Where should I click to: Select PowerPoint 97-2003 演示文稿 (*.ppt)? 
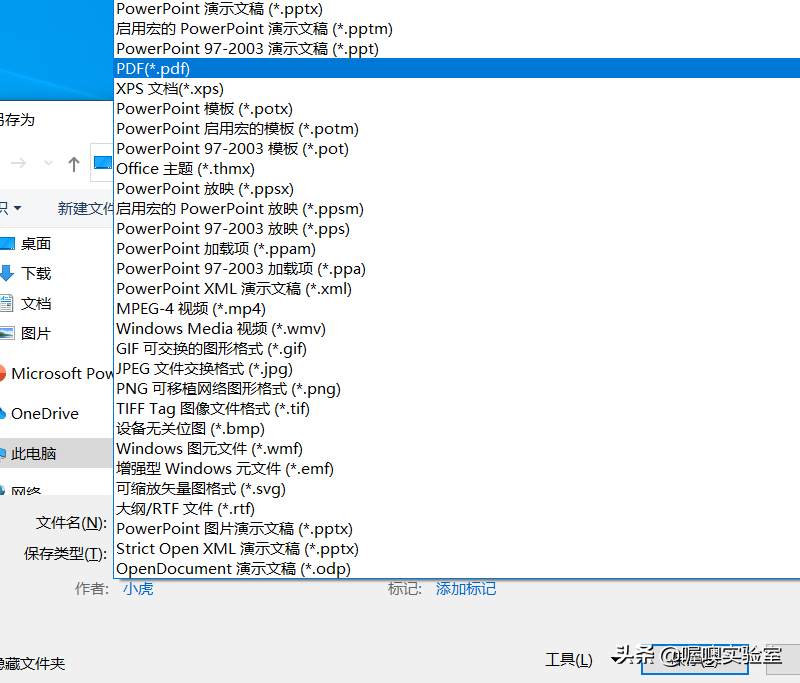coord(457,48)
